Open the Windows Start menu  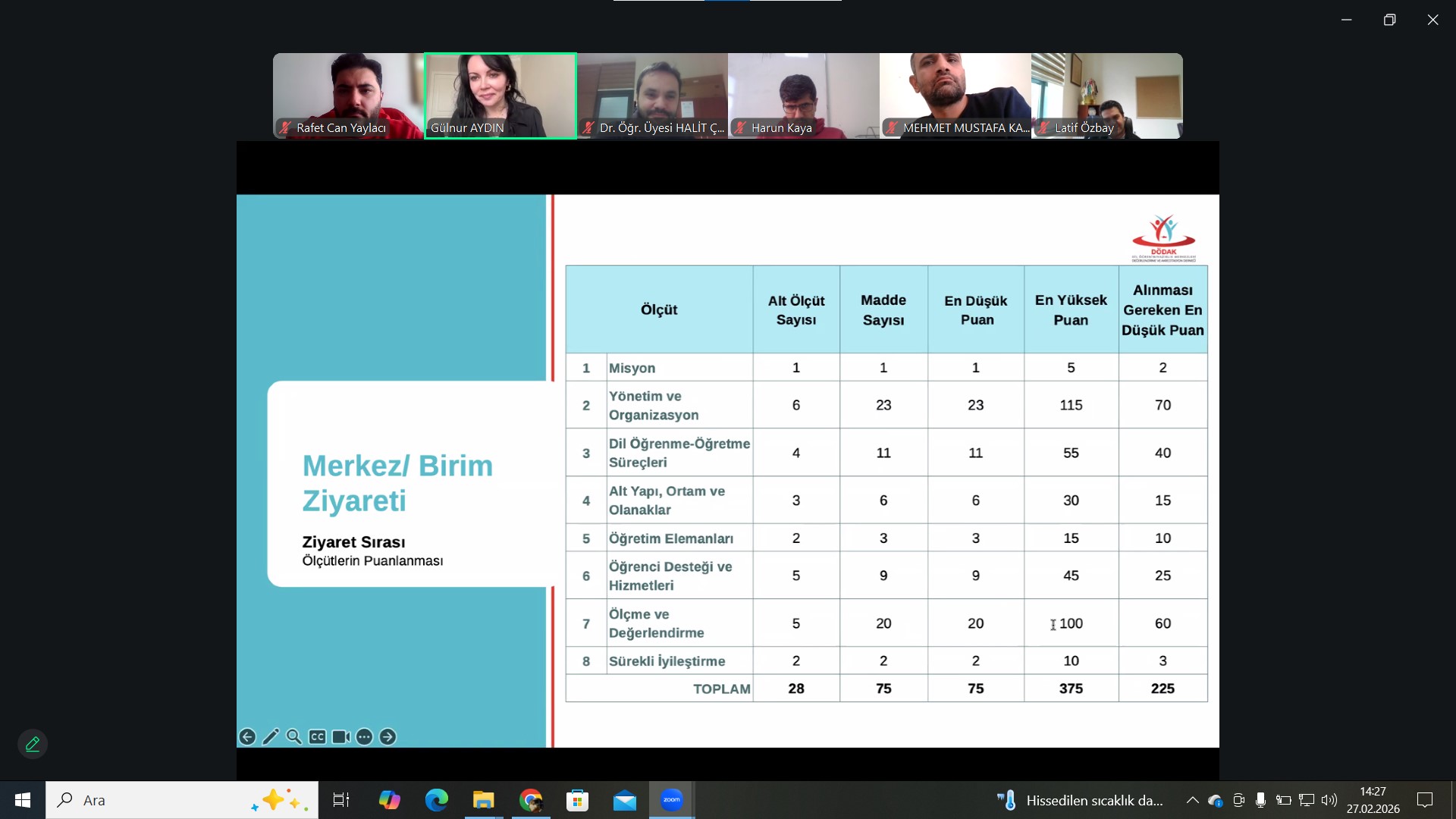(x=23, y=800)
